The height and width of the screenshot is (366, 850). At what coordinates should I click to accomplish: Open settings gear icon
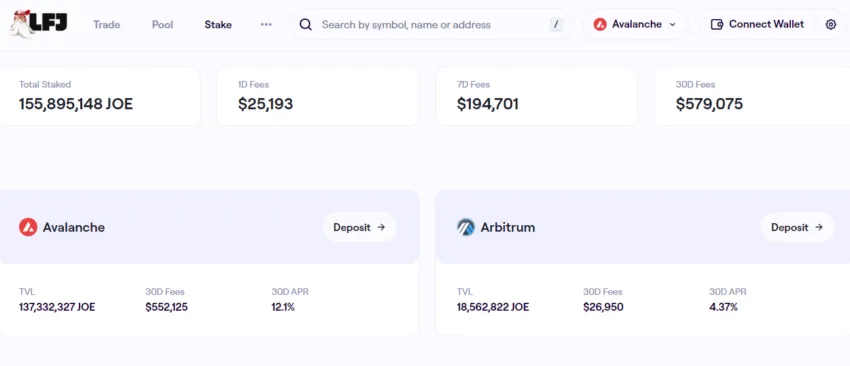click(830, 24)
